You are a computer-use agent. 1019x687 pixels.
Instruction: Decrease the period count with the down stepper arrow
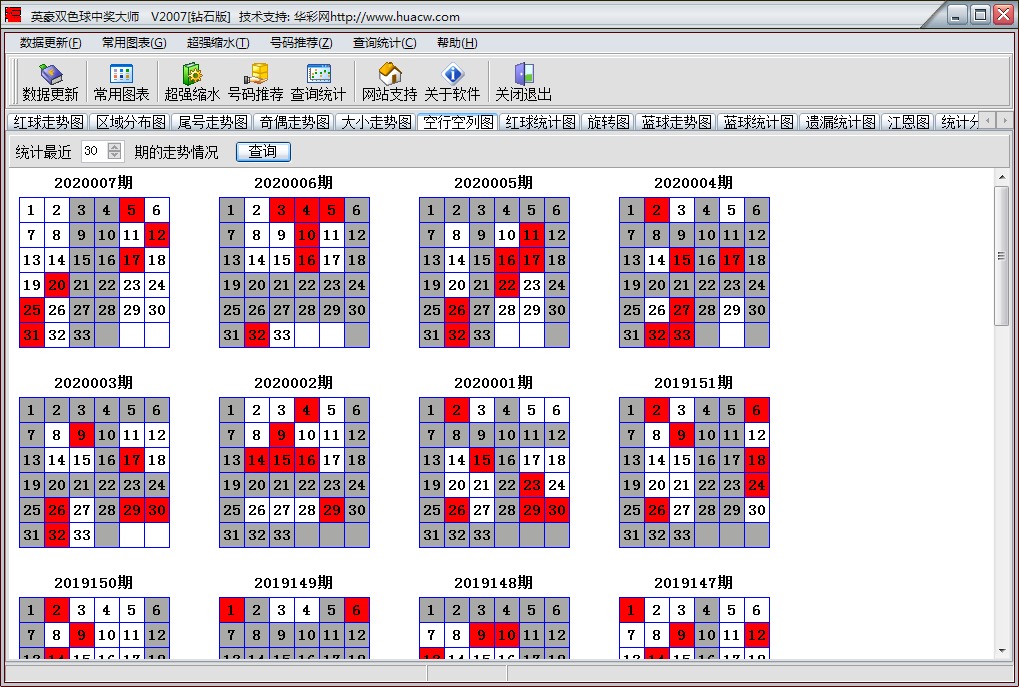[x=114, y=156]
